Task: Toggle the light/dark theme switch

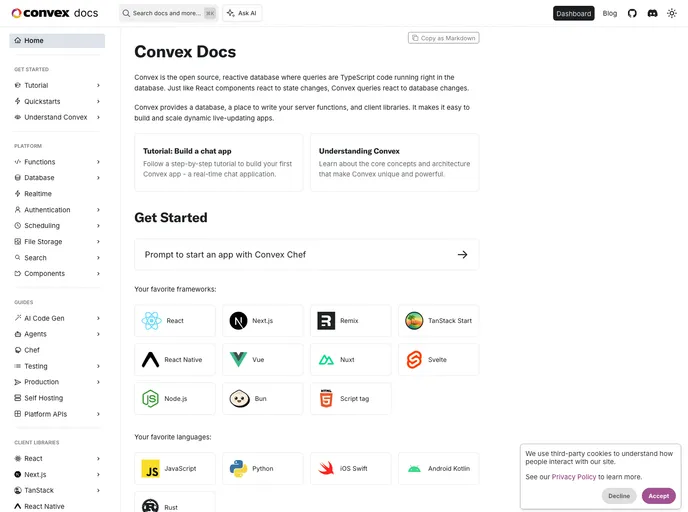Action: point(672,14)
